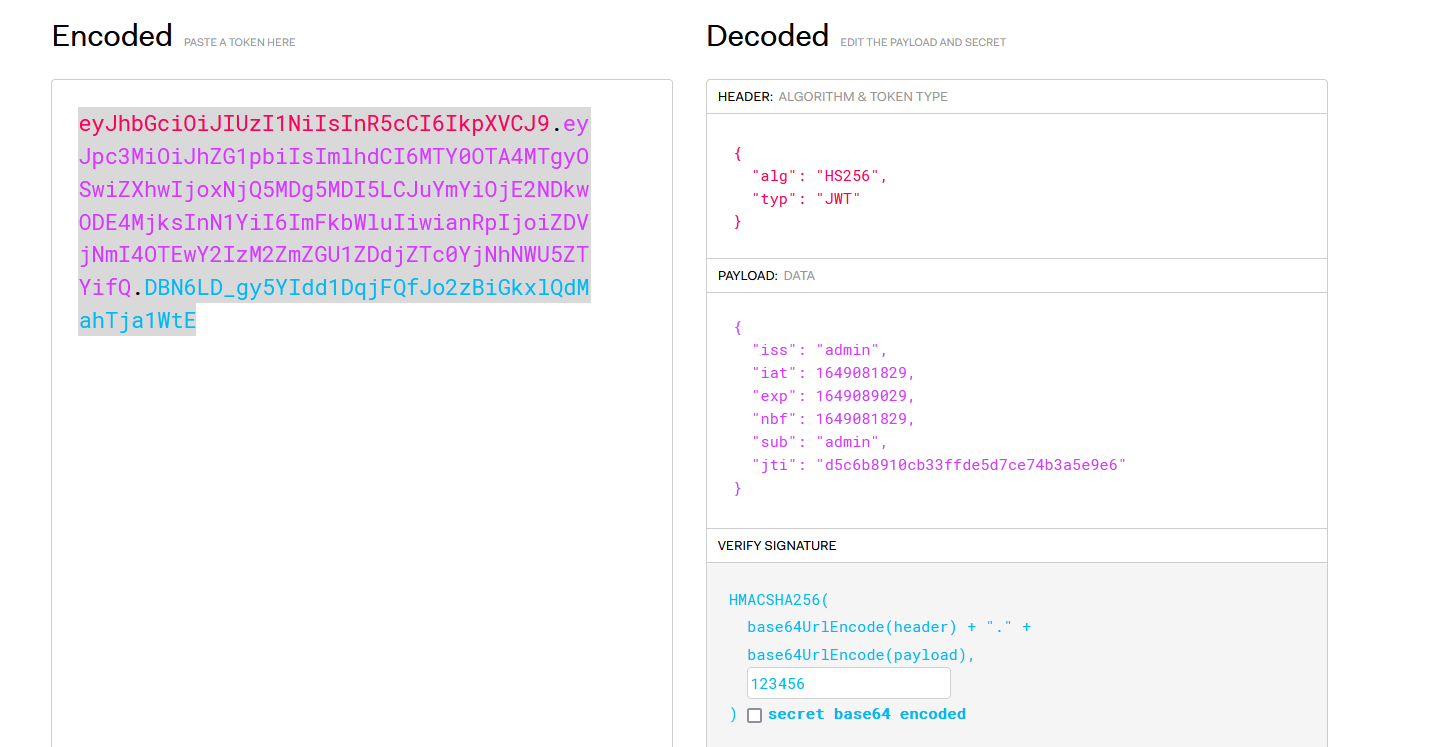Click the "nbf": 1649081829 payload line
1435x747 pixels.
tap(833, 419)
